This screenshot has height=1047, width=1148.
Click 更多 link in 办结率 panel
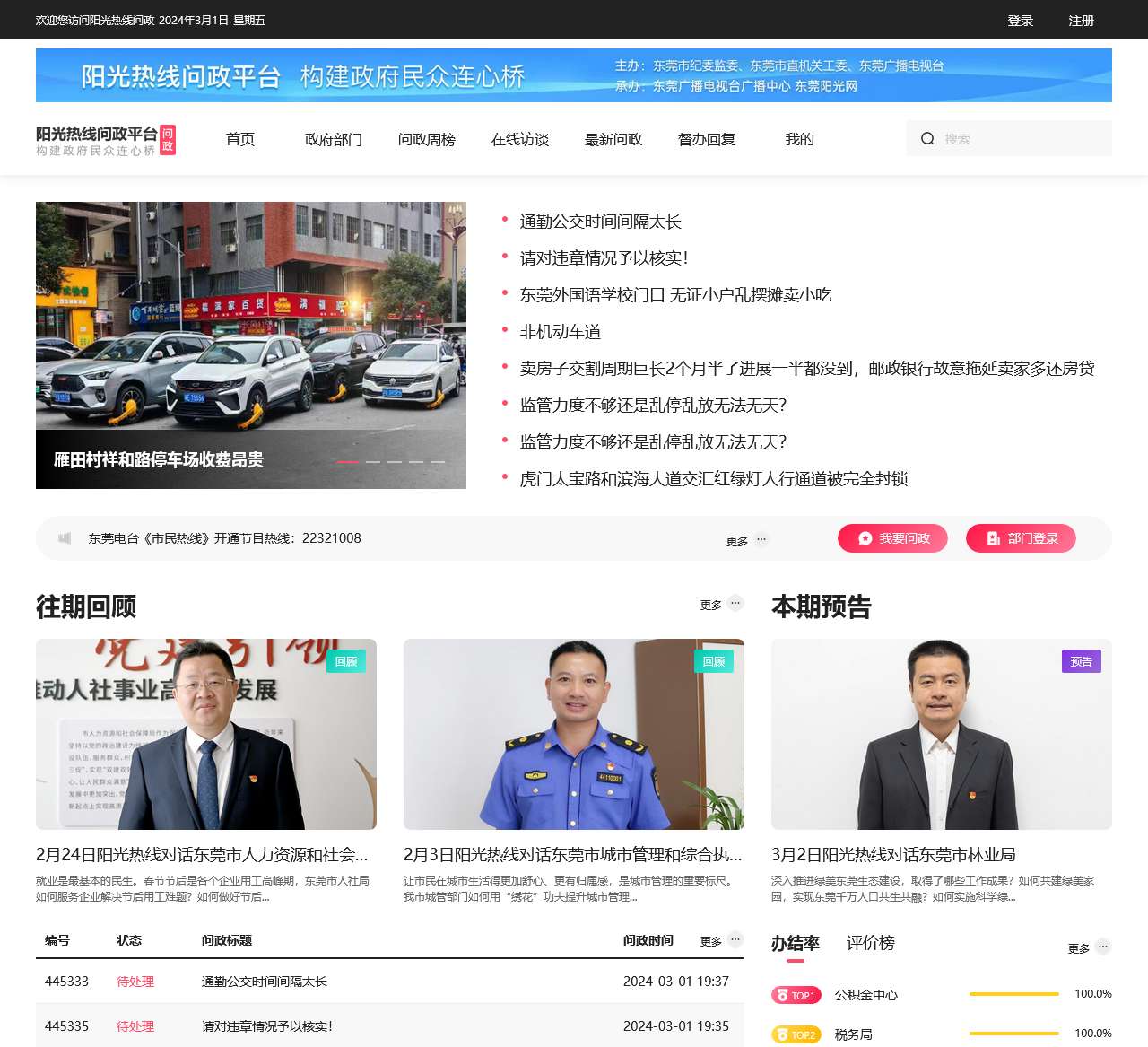tap(1079, 948)
